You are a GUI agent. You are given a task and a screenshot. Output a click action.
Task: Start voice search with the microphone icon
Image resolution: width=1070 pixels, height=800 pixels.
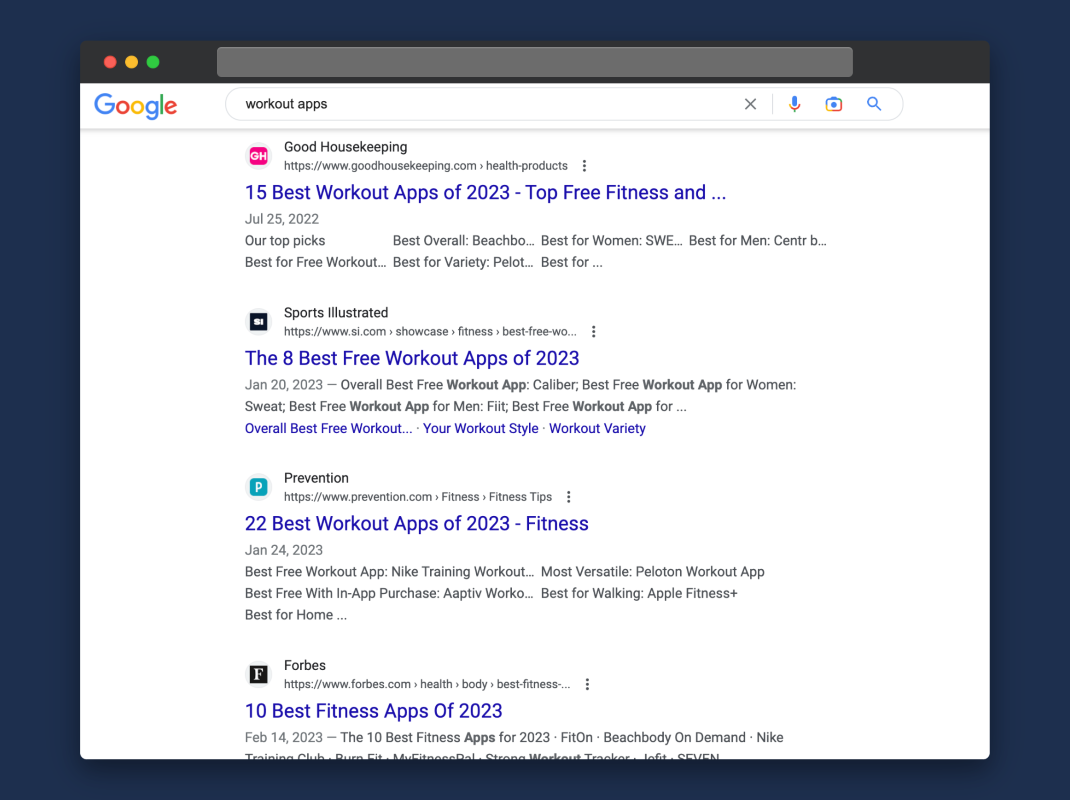[794, 104]
